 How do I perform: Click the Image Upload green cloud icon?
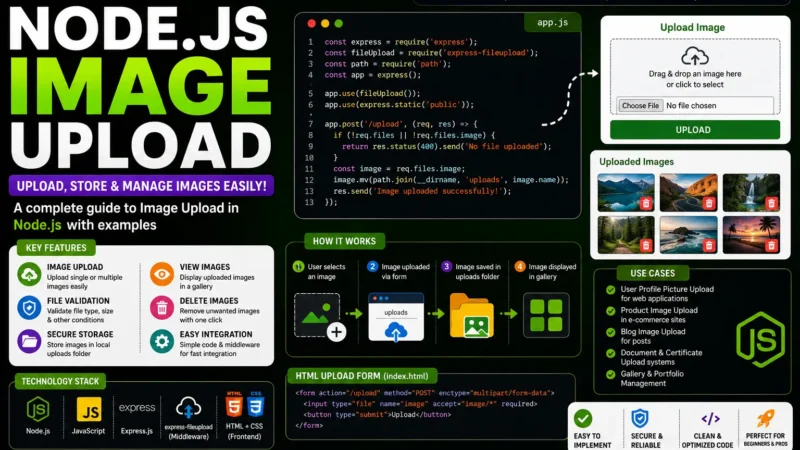point(30,274)
